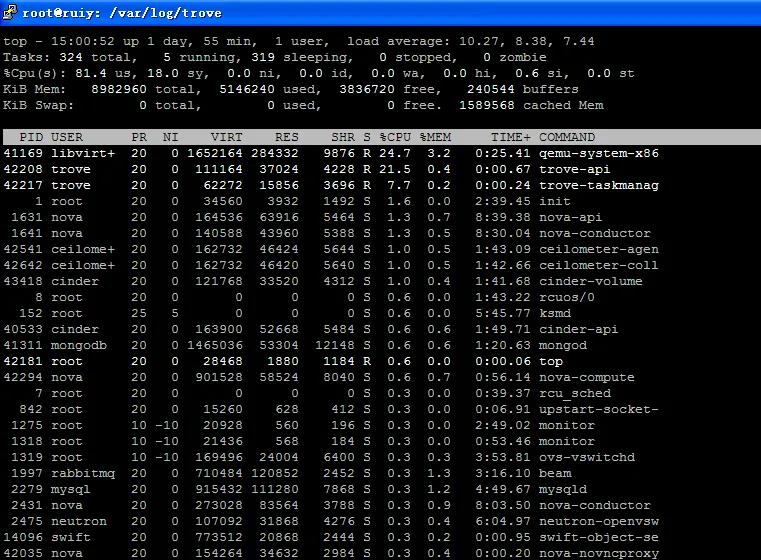Click the monitor command in row PID 1318
Viewport: 761px width, 560px height.
pos(567,442)
